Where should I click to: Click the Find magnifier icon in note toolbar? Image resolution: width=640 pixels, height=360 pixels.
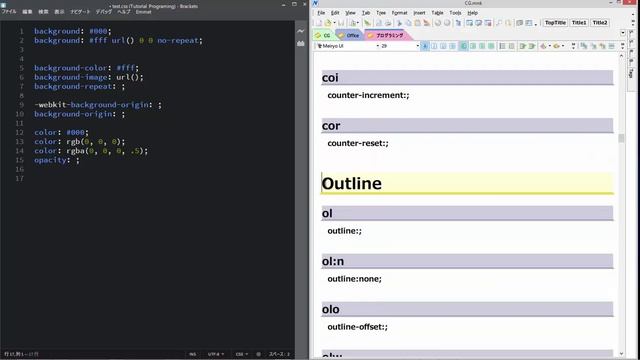[x=499, y=23]
